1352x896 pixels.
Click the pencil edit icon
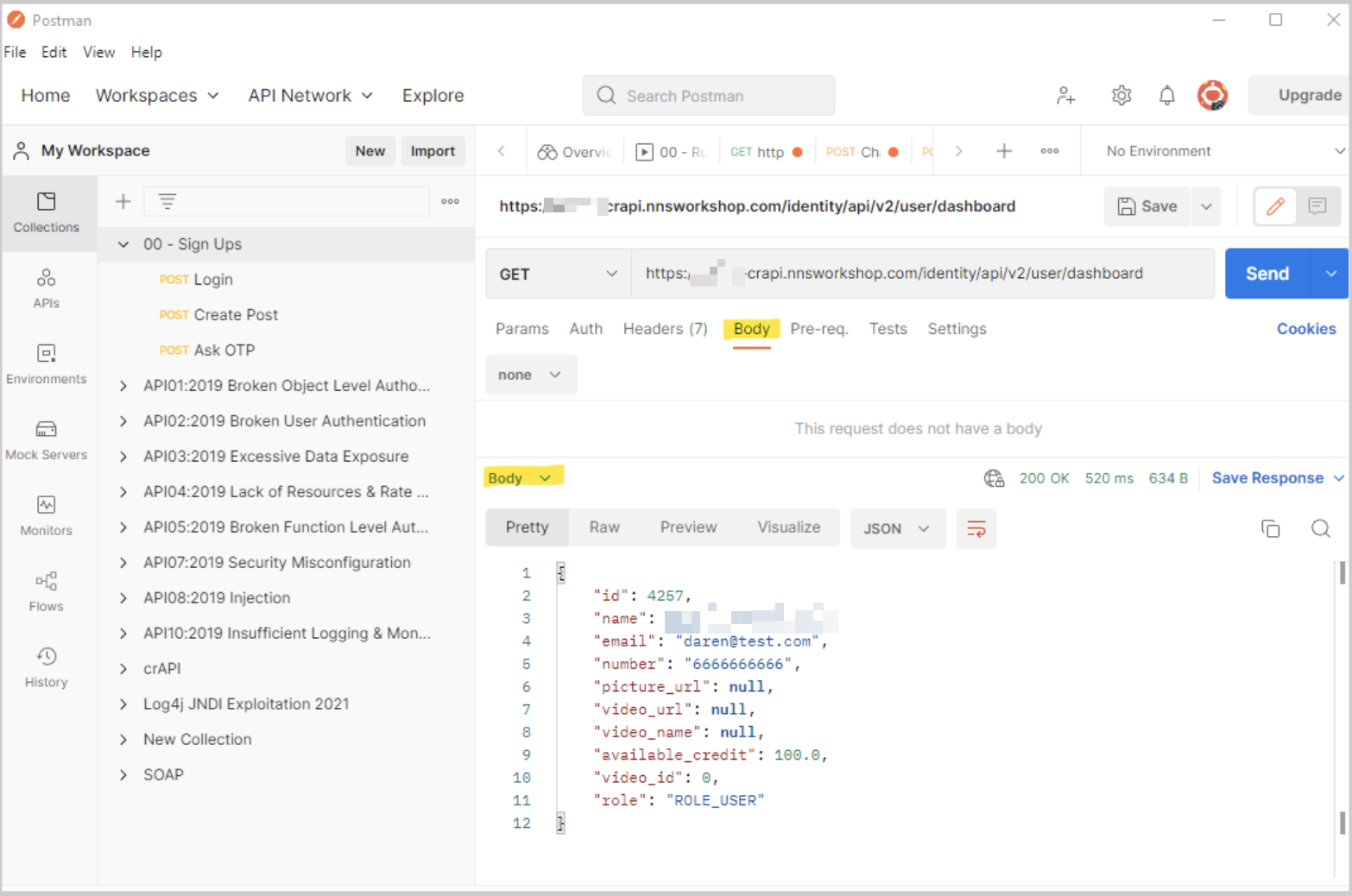coord(1275,206)
